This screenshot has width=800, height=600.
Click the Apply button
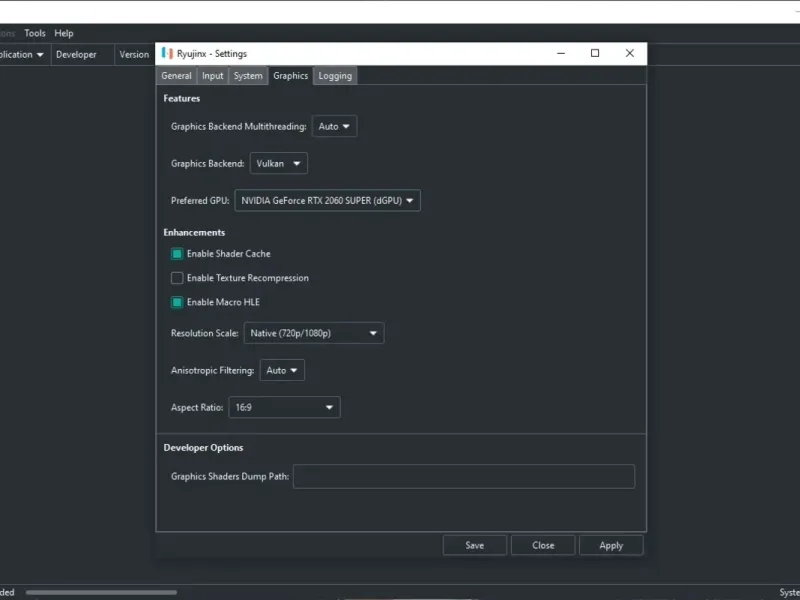pyautogui.click(x=611, y=545)
